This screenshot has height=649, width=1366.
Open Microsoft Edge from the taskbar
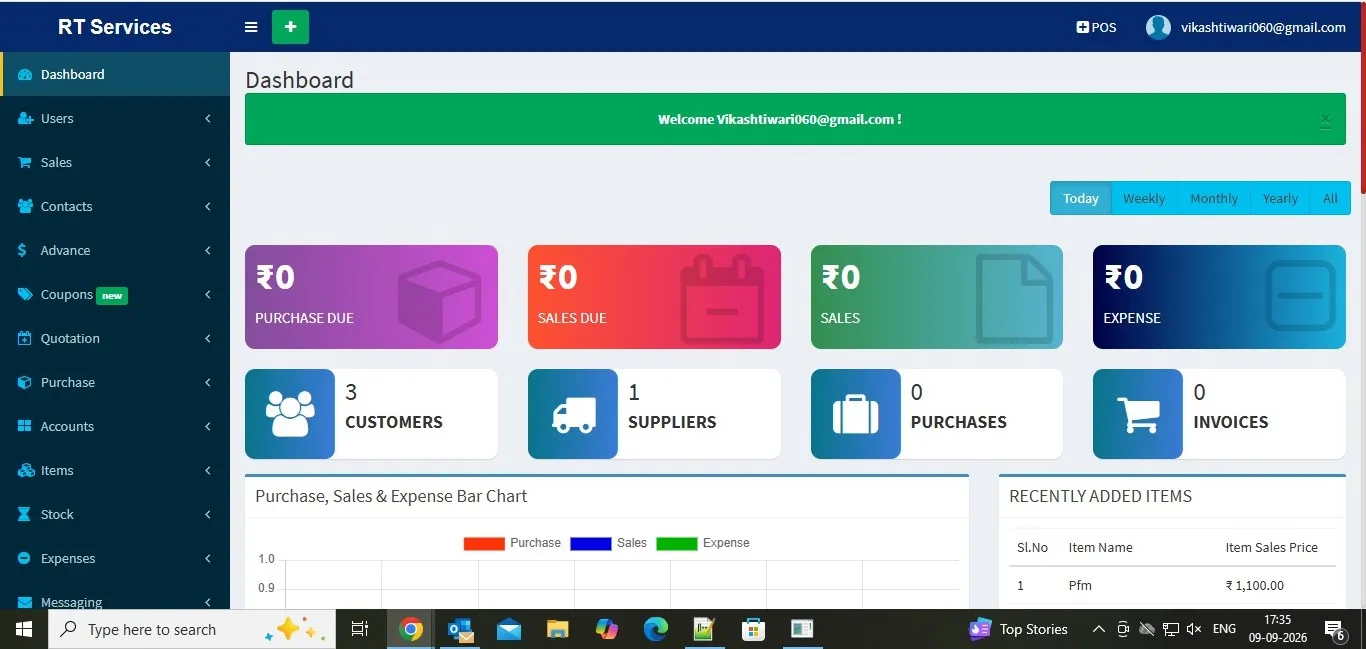pyautogui.click(x=655, y=629)
